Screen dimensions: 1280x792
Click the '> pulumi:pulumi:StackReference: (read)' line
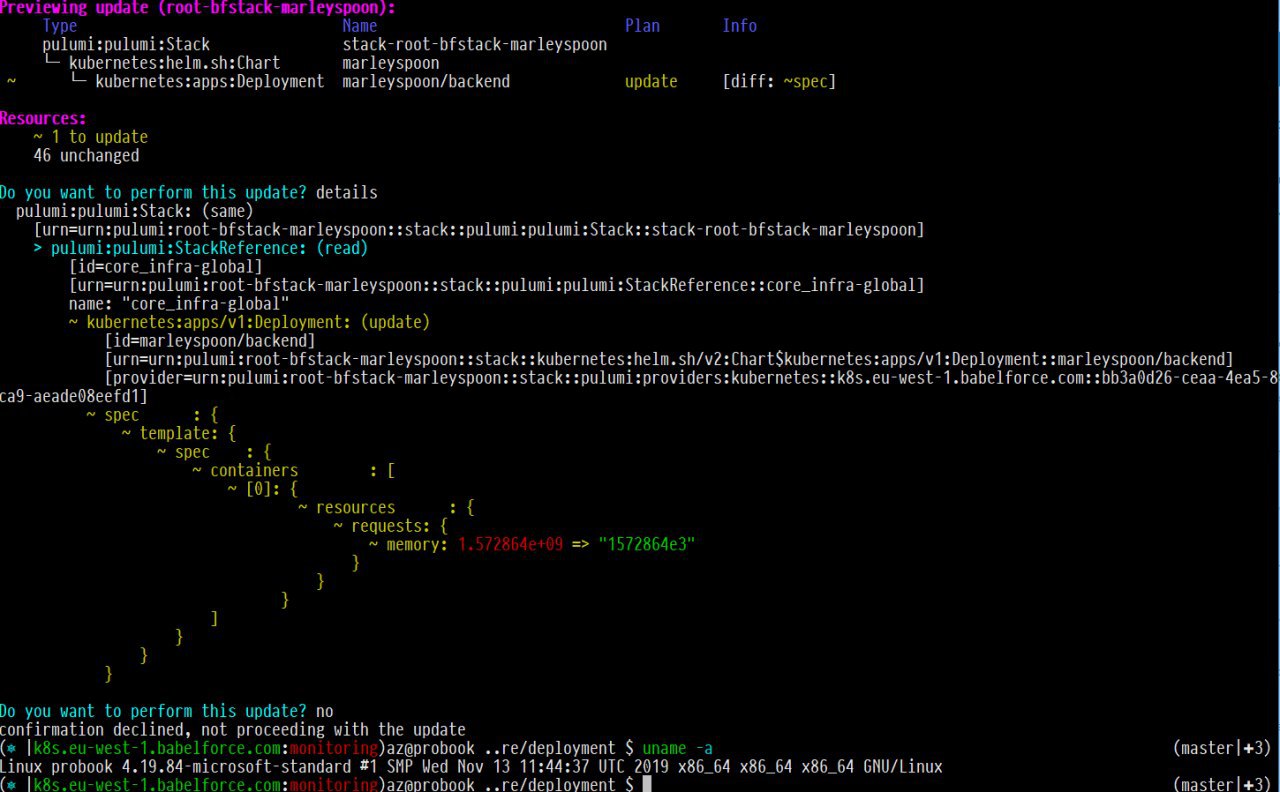201,248
